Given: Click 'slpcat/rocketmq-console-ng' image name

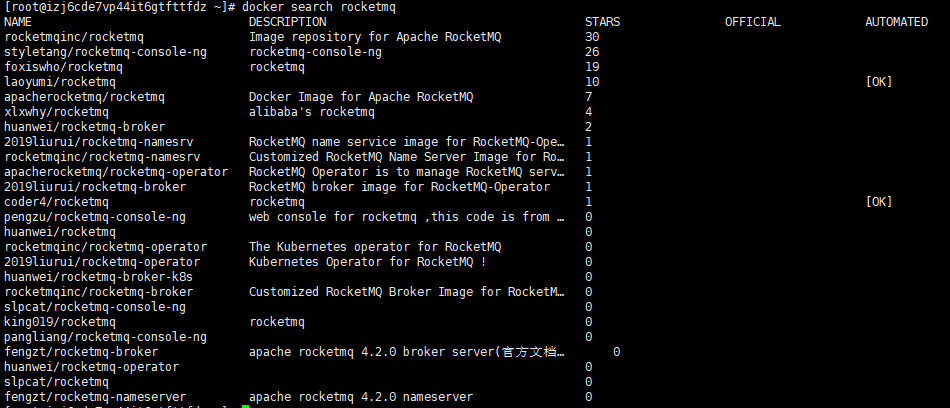Looking at the screenshot, I should click(x=95, y=307).
